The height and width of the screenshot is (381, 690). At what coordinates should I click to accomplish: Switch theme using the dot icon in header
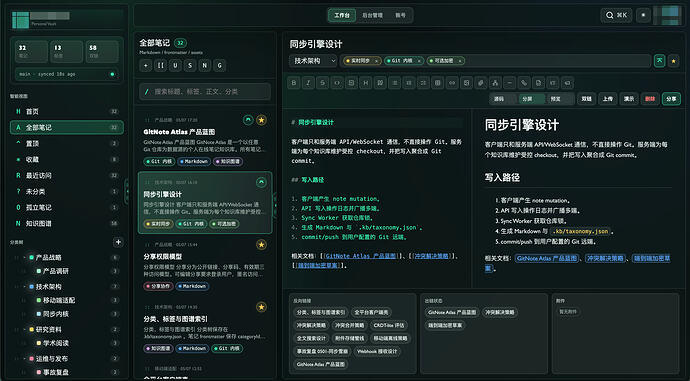point(643,15)
